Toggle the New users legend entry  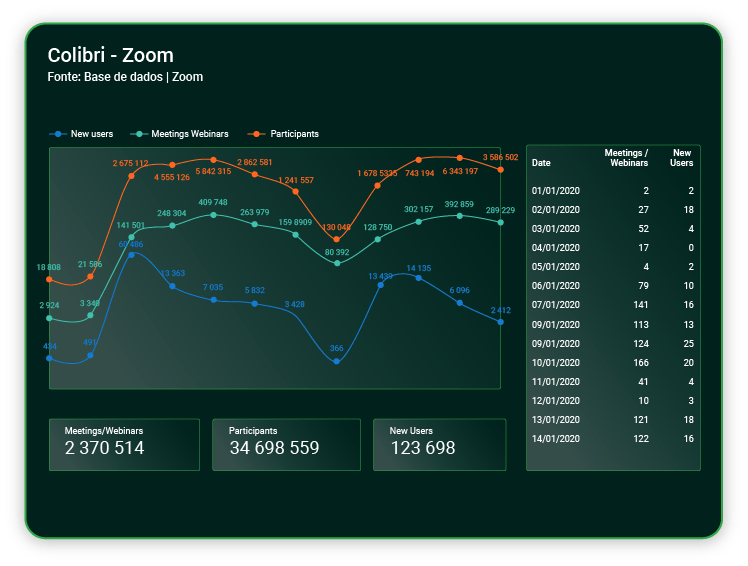(81, 134)
